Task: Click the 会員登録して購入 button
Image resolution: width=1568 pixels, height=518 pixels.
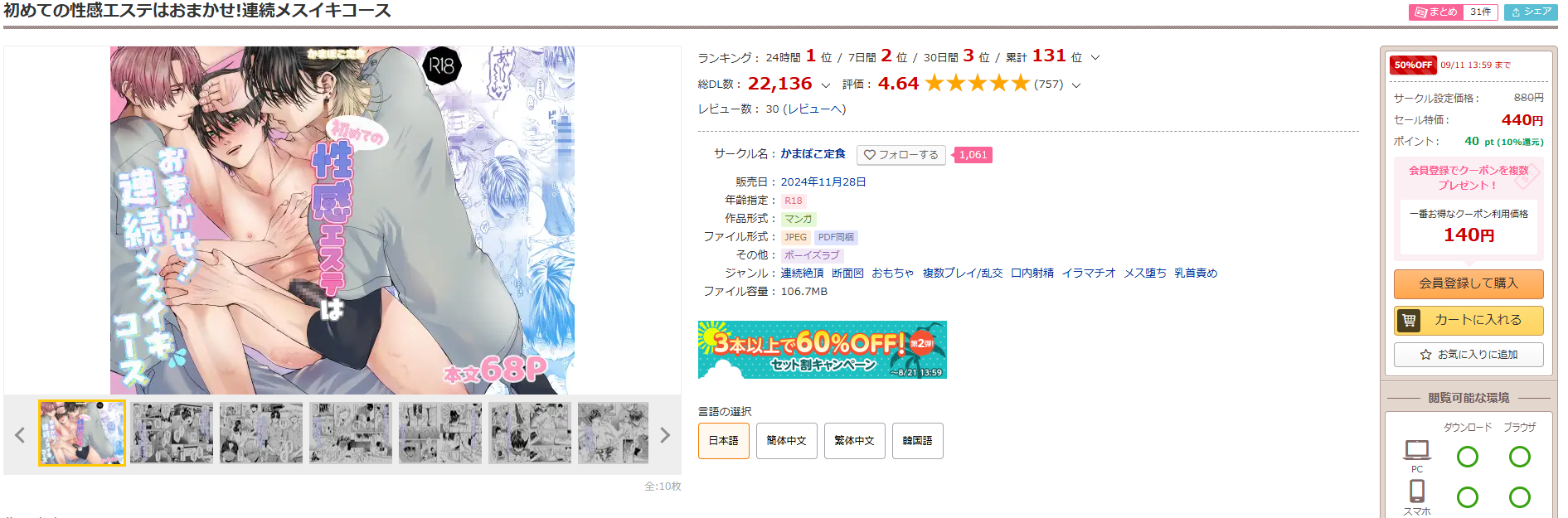Action: click(1468, 283)
